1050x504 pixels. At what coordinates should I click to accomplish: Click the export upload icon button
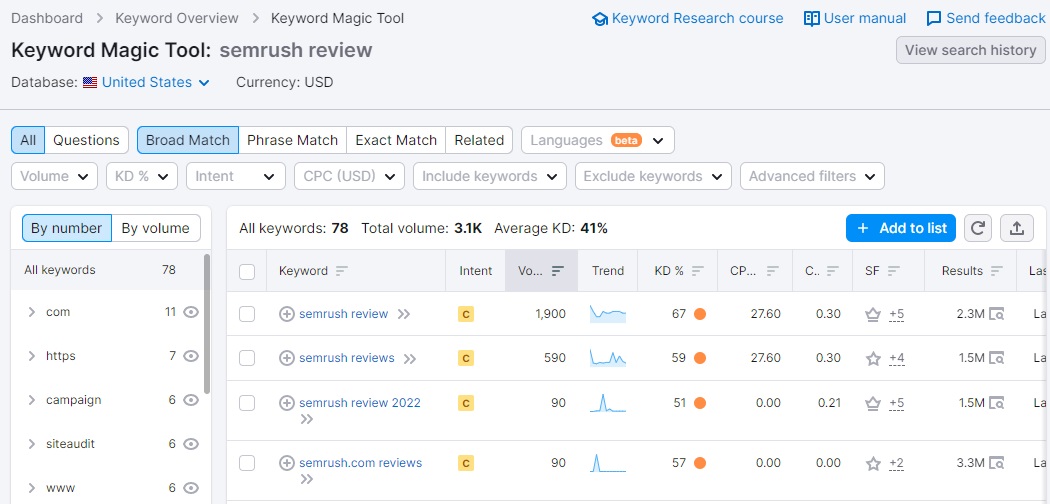[1017, 228]
